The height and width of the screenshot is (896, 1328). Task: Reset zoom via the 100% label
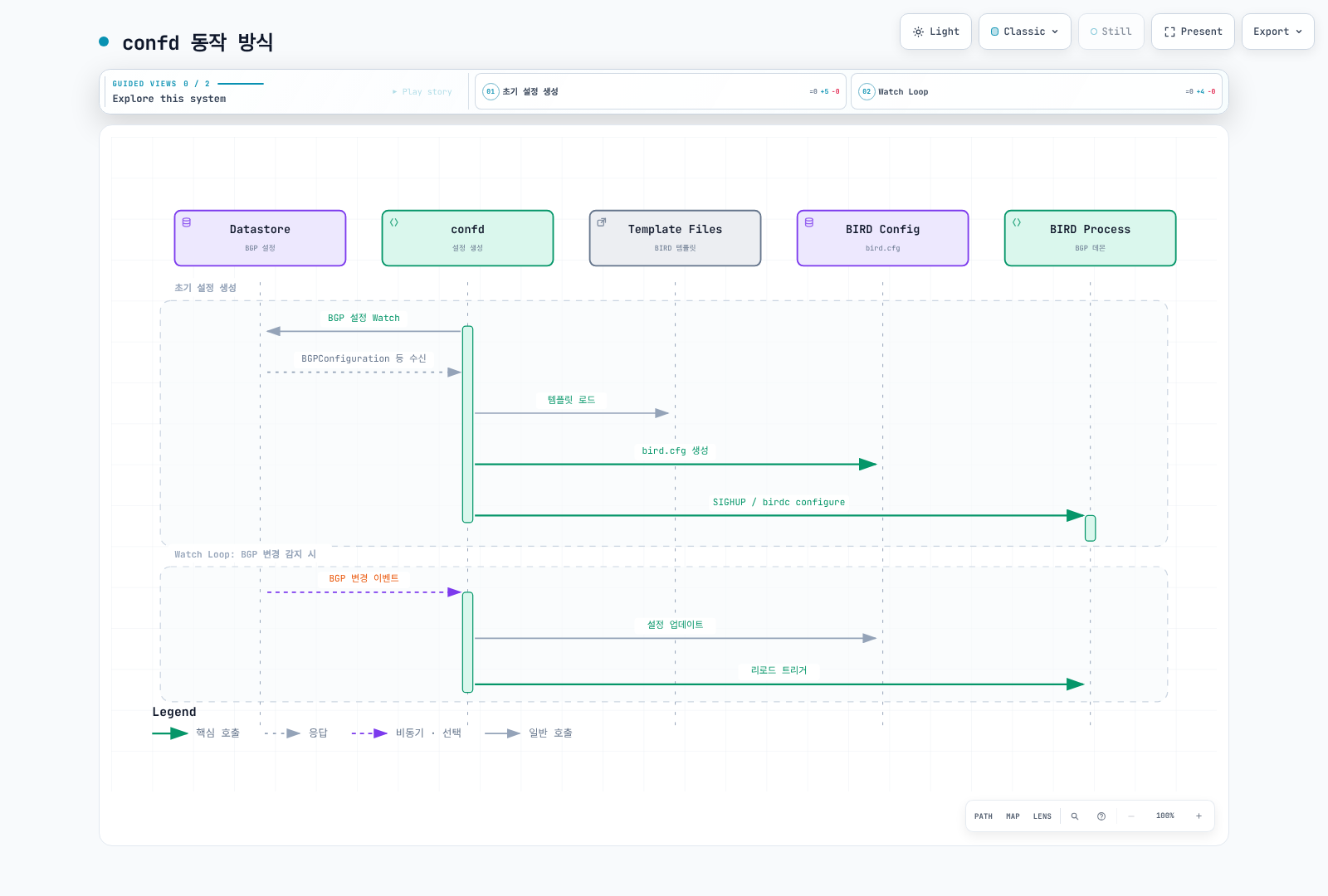1165,816
